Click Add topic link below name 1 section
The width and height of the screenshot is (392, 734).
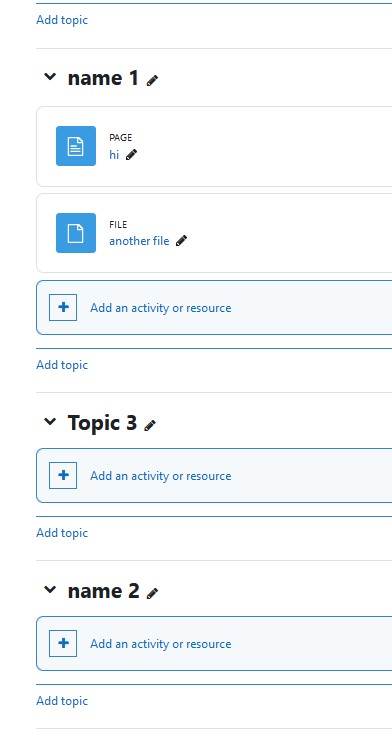click(x=62, y=365)
